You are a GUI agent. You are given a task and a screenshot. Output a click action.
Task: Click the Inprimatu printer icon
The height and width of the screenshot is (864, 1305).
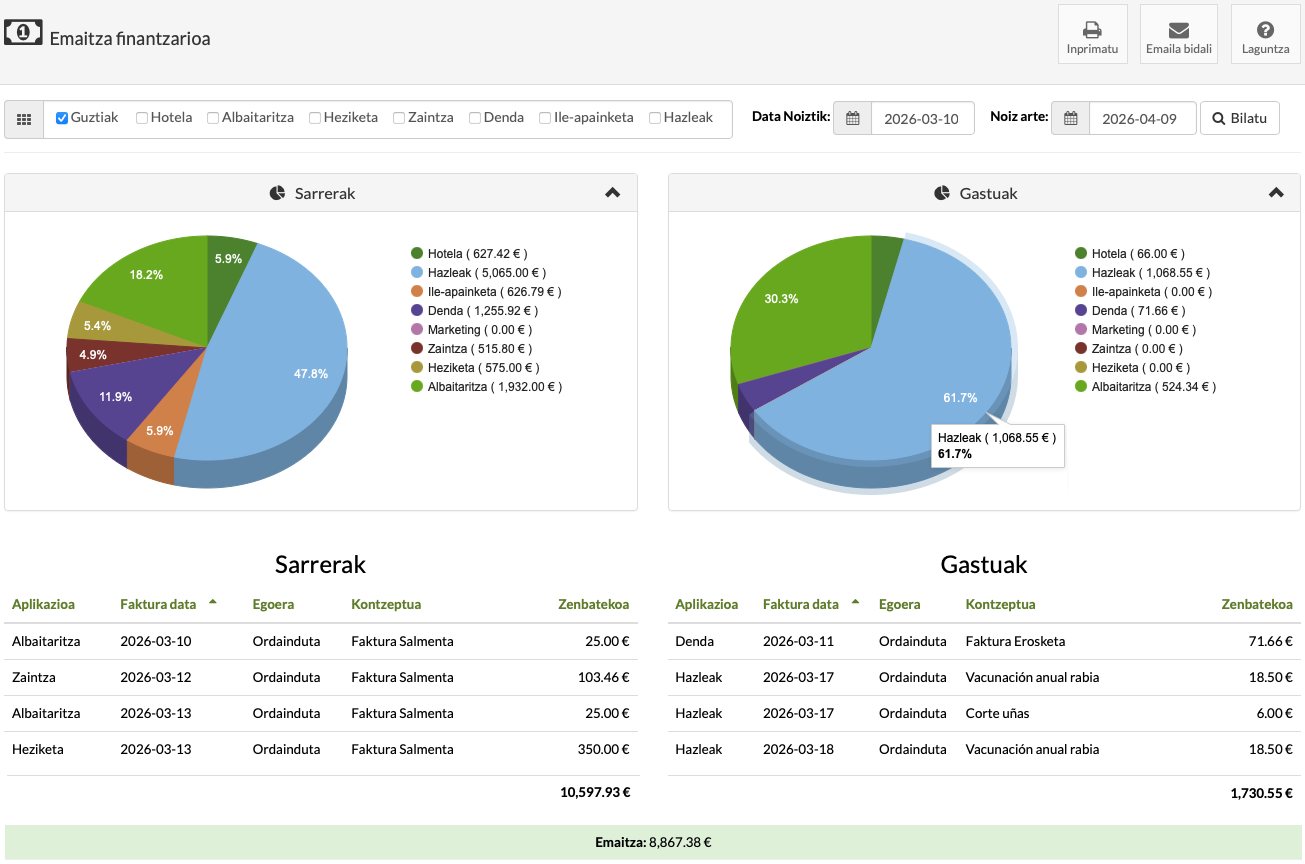pyautogui.click(x=1092, y=30)
